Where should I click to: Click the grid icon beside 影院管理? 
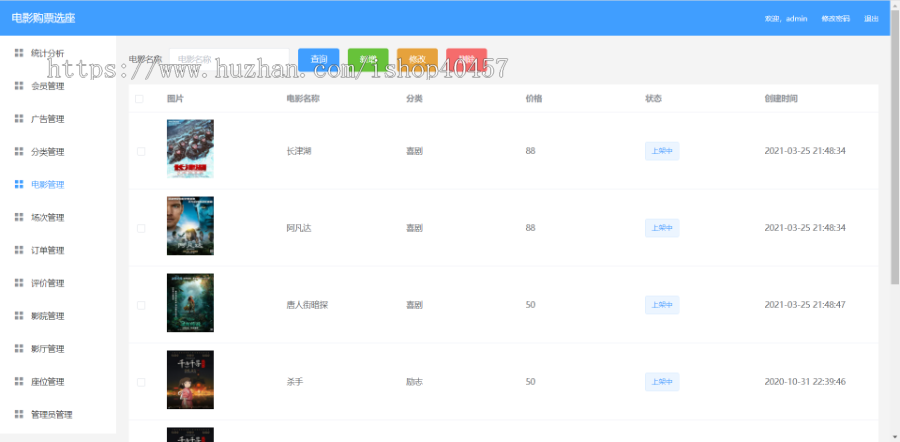tap(19, 316)
